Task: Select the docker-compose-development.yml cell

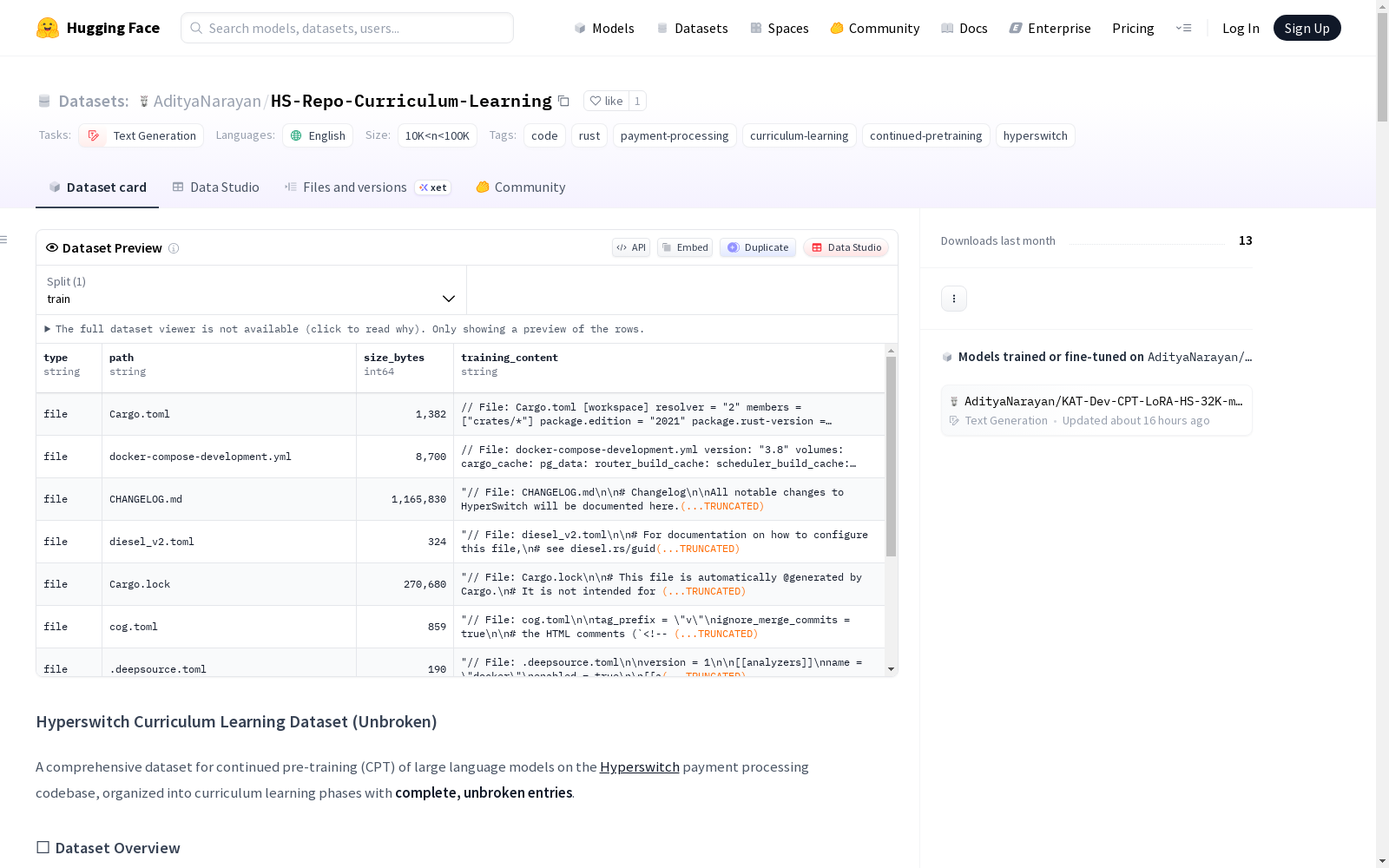Action: click(x=229, y=457)
